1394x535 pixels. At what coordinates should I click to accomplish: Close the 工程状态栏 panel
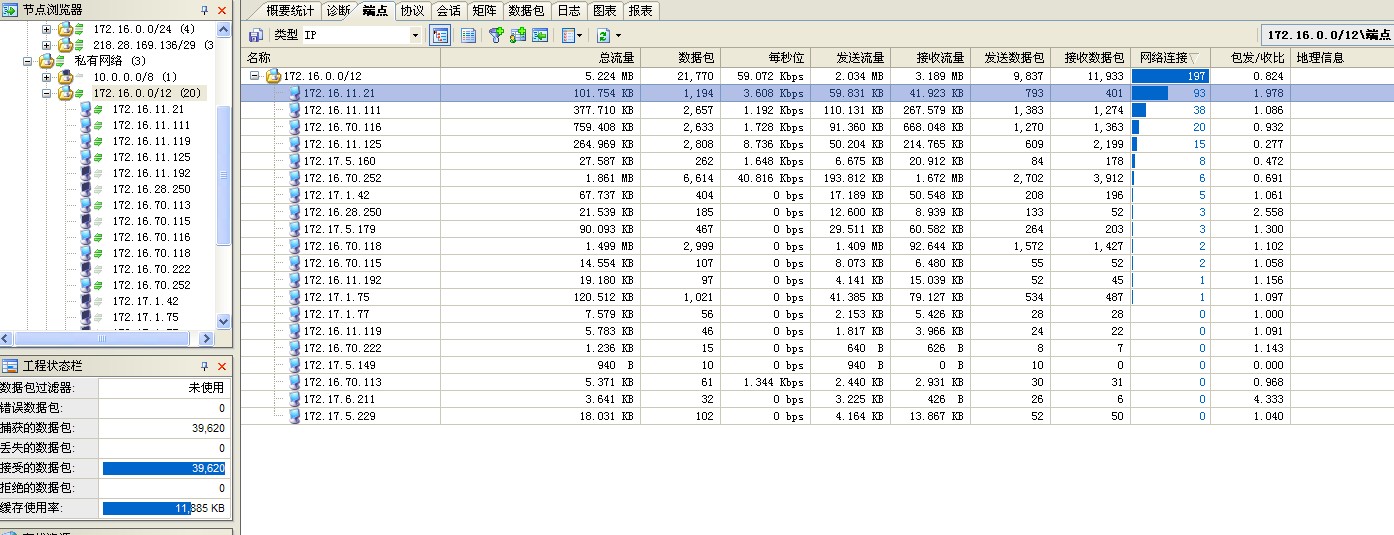(222, 367)
